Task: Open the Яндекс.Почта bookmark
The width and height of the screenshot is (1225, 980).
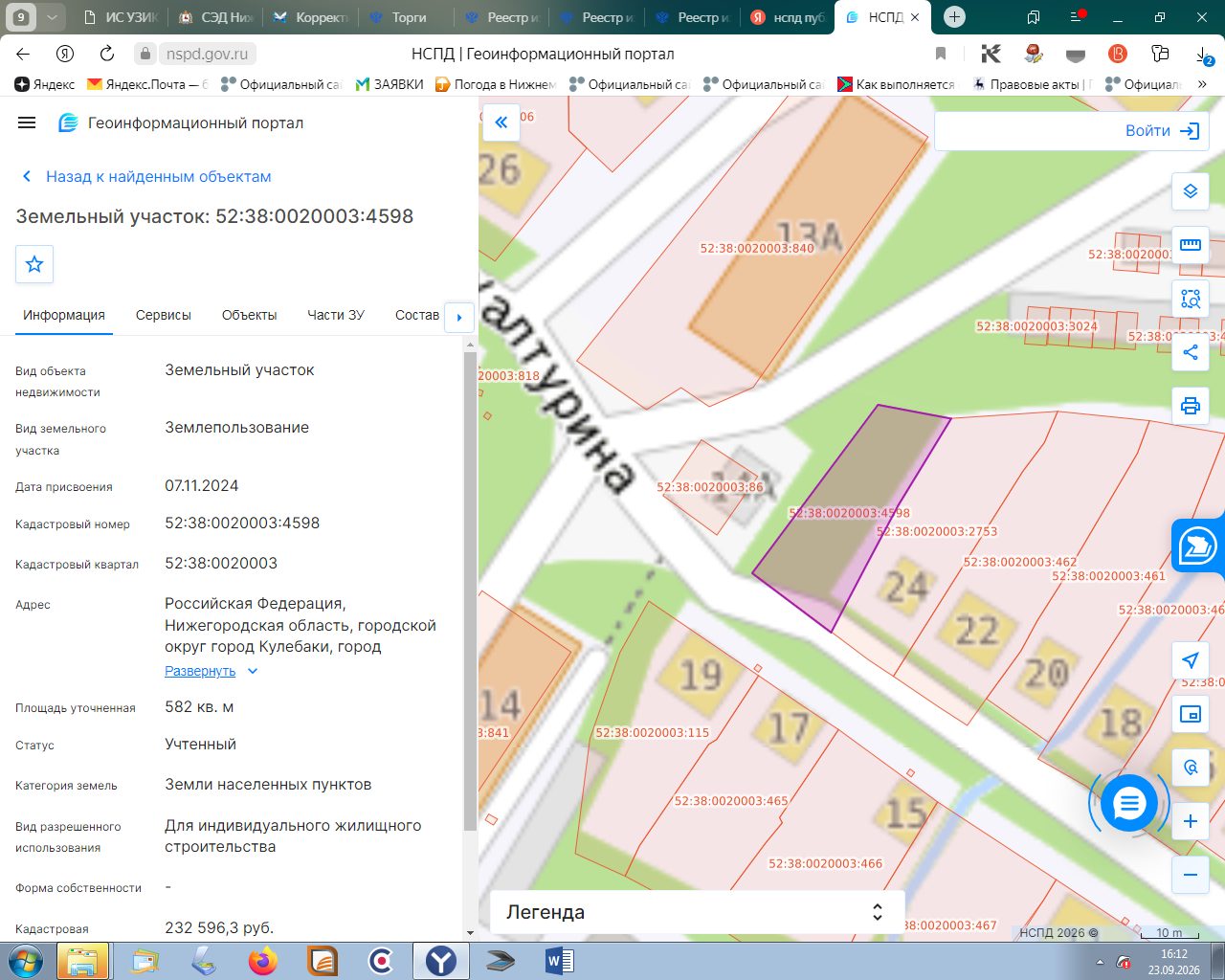Action: [x=147, y=84]
